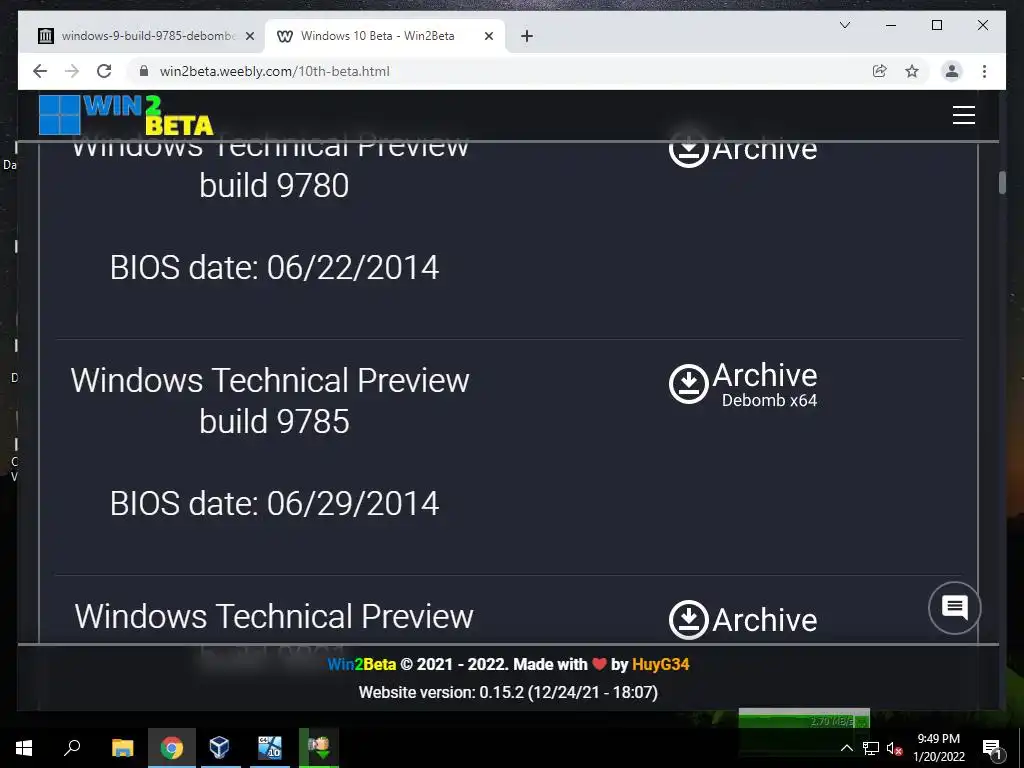1024x768 pixels.
Task: Bookmark this page with star
Action: 912,71
